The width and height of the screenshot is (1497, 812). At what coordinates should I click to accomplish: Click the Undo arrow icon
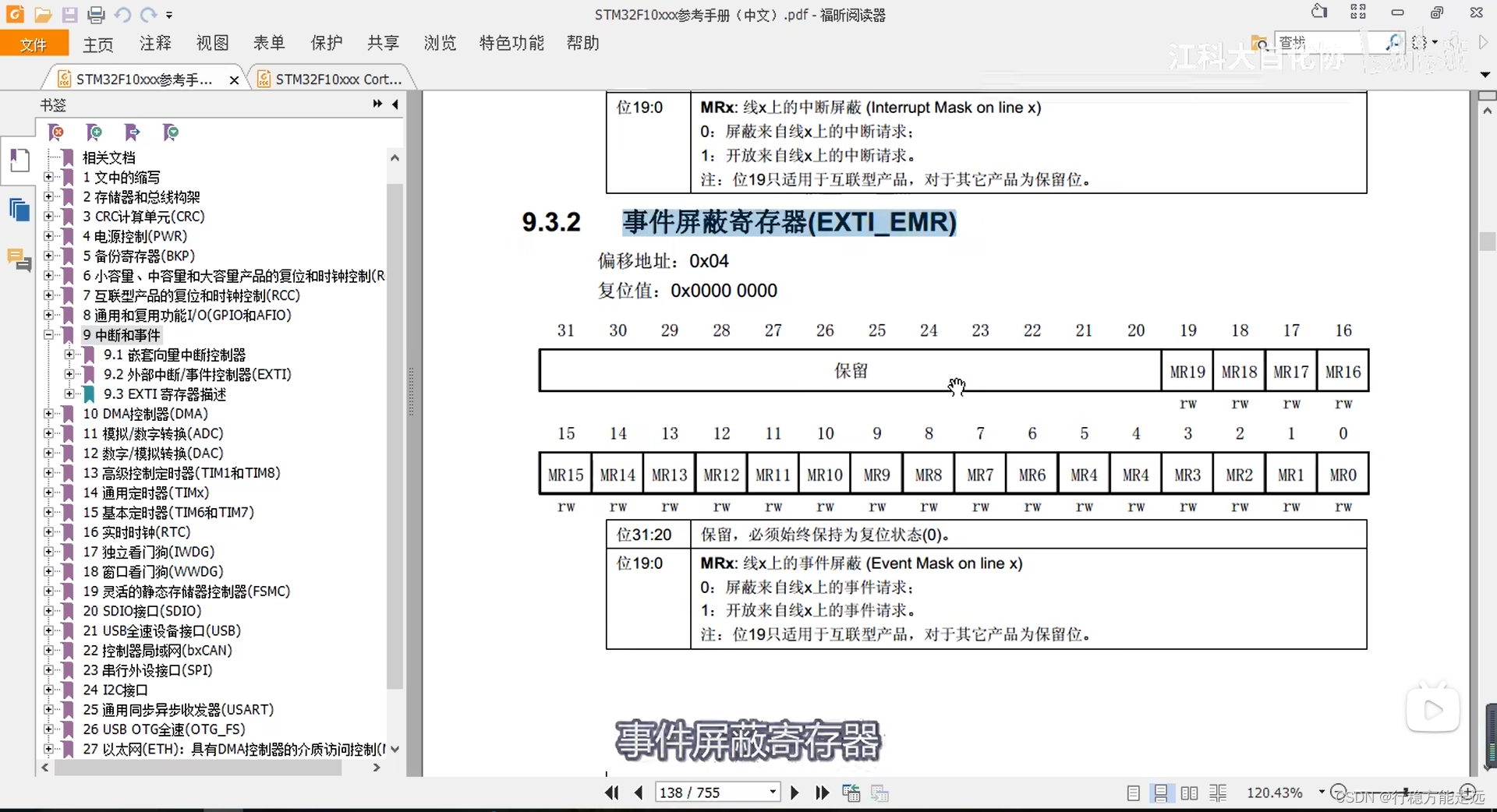pyautogui.click(x=122, y=15)
